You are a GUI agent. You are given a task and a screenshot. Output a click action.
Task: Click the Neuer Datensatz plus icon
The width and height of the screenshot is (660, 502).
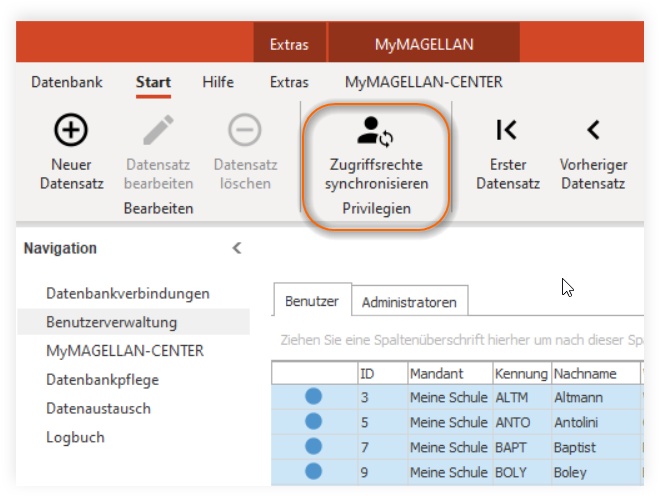[x=71, y=130]
